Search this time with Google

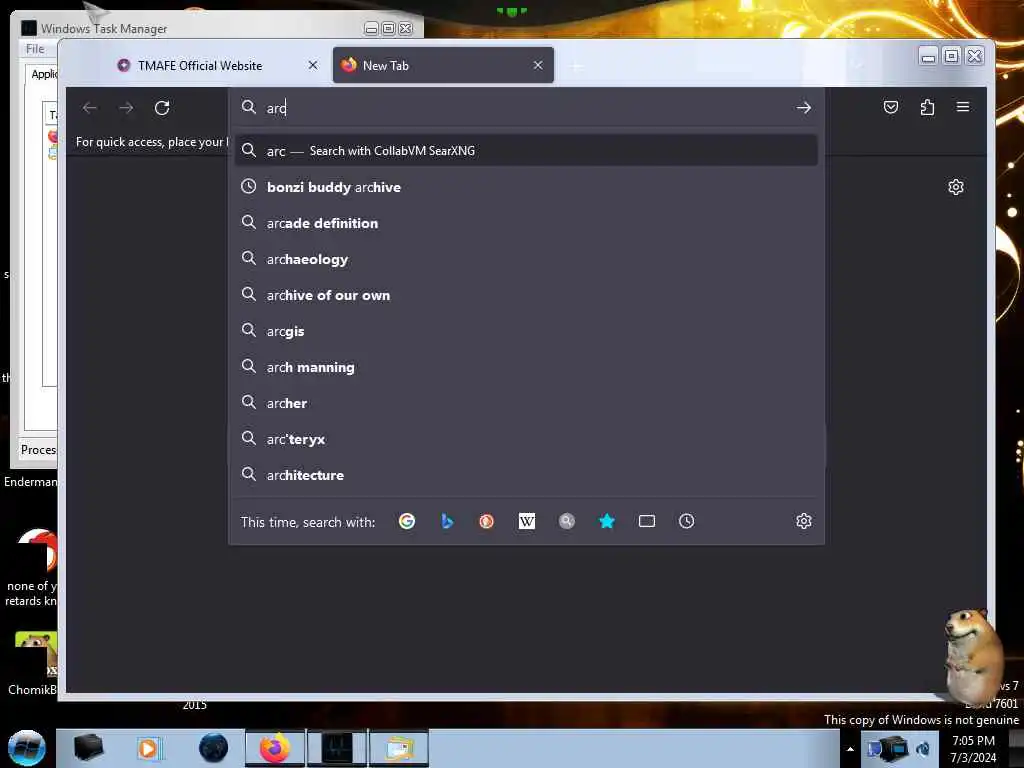pyautogui.click(x=407, y=521)
